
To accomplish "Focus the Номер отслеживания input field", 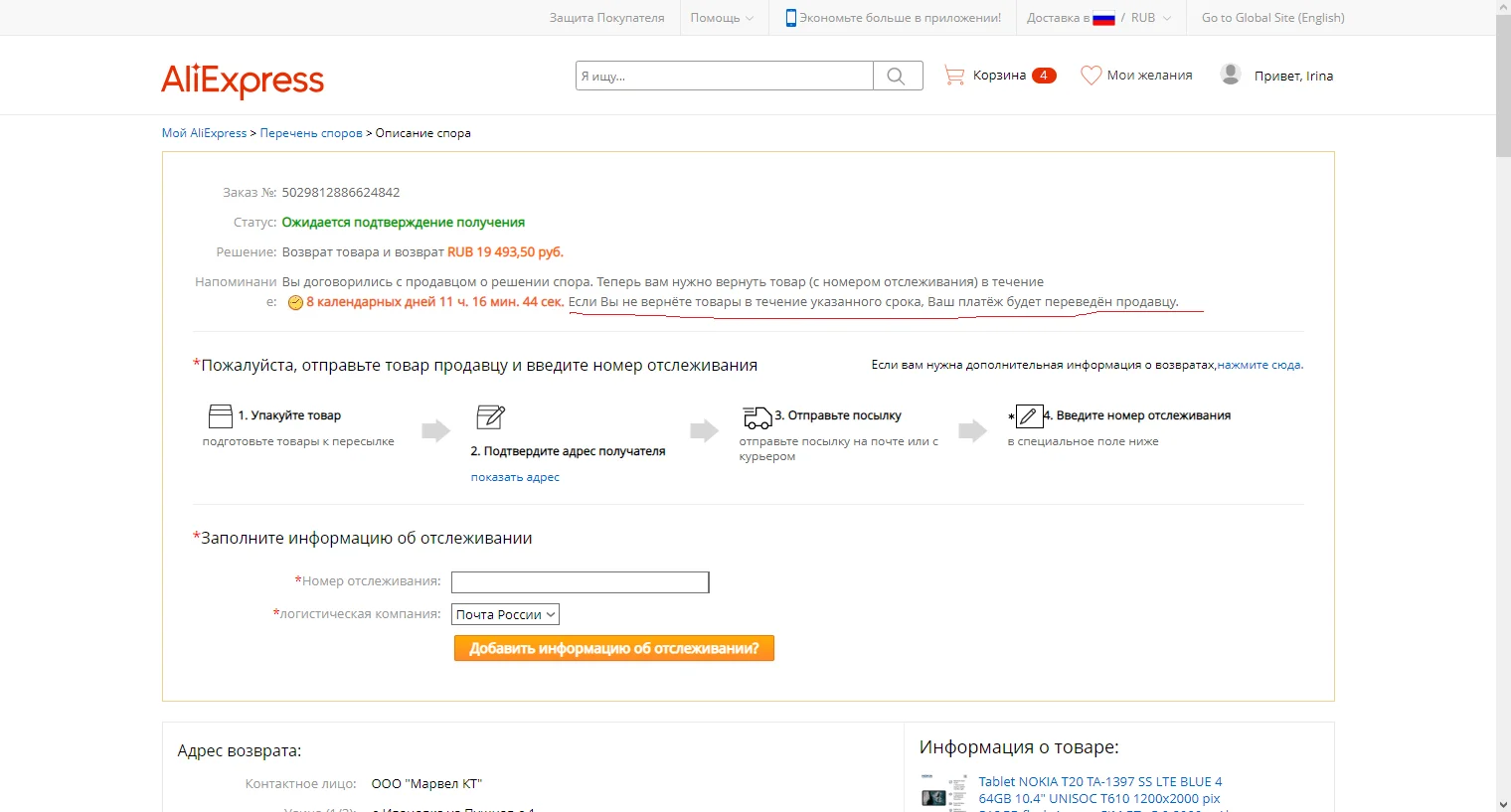I will coord(581,582).
